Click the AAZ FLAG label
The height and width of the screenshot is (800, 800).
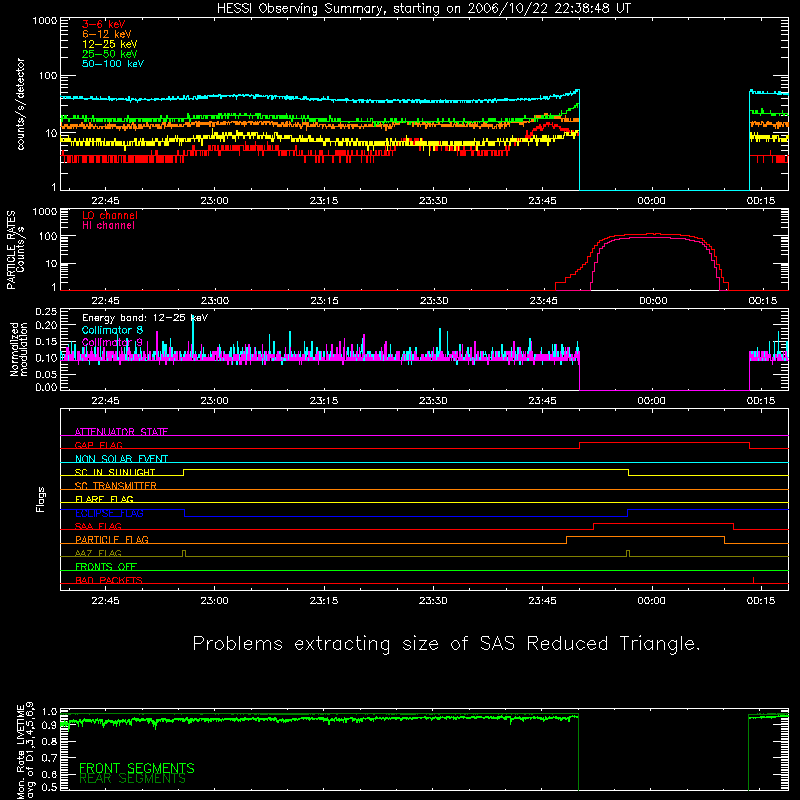[x=98, y=553]
